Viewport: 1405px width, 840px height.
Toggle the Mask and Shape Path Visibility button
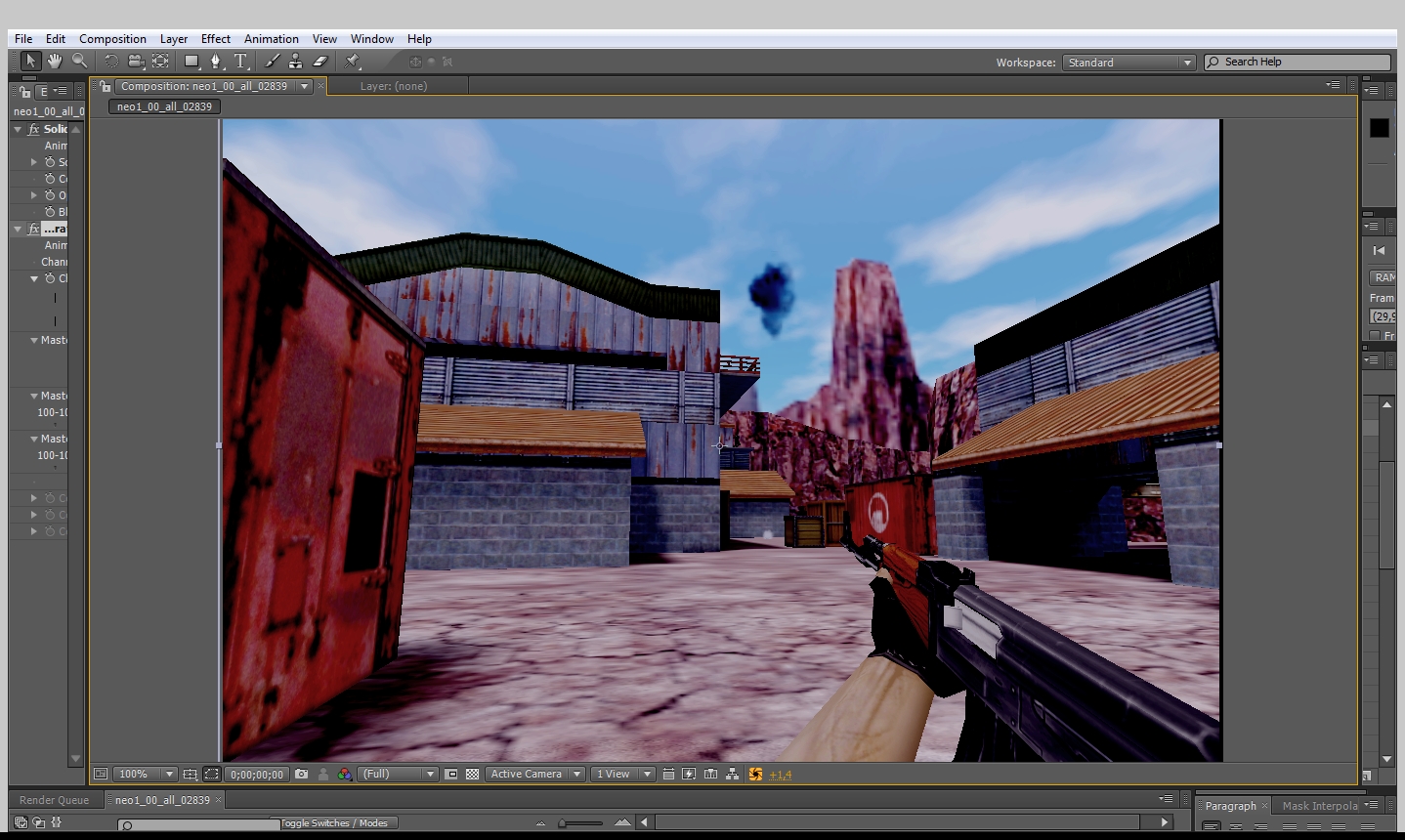click(x=212, y=774)
